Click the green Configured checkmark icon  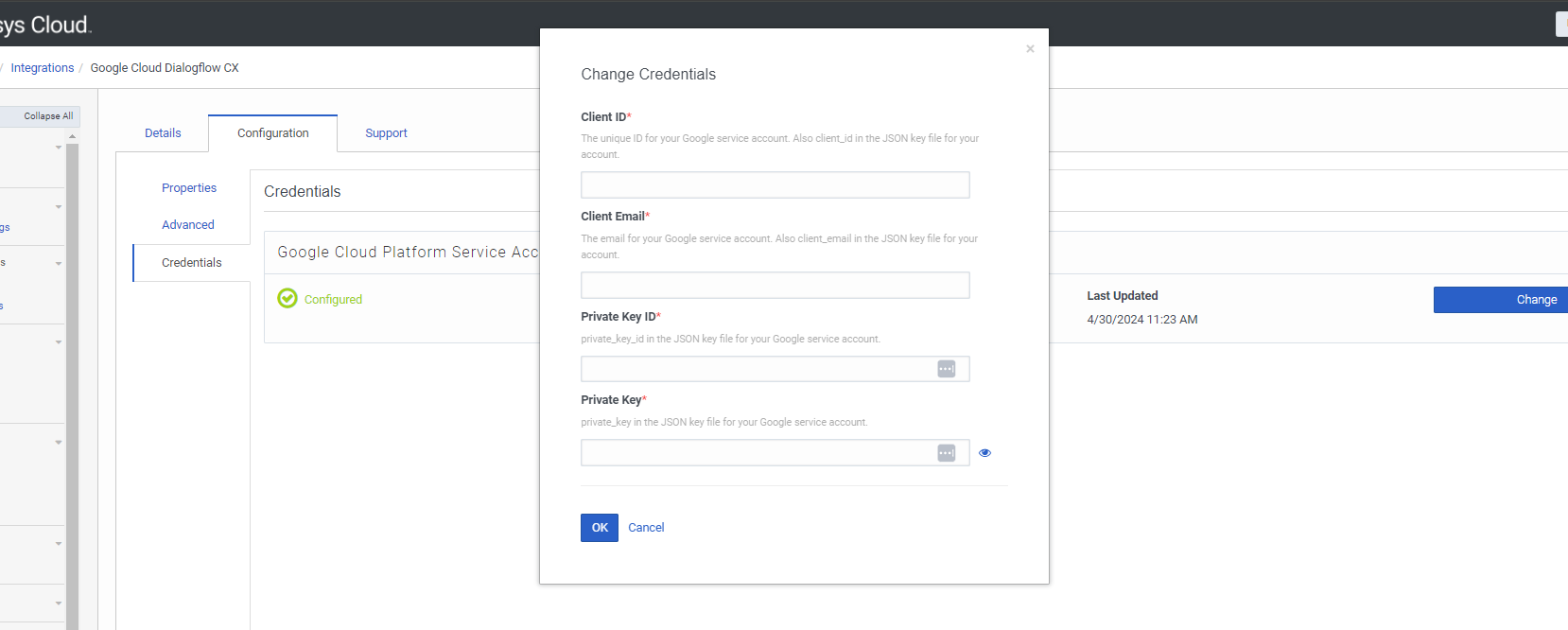(287, 299)
